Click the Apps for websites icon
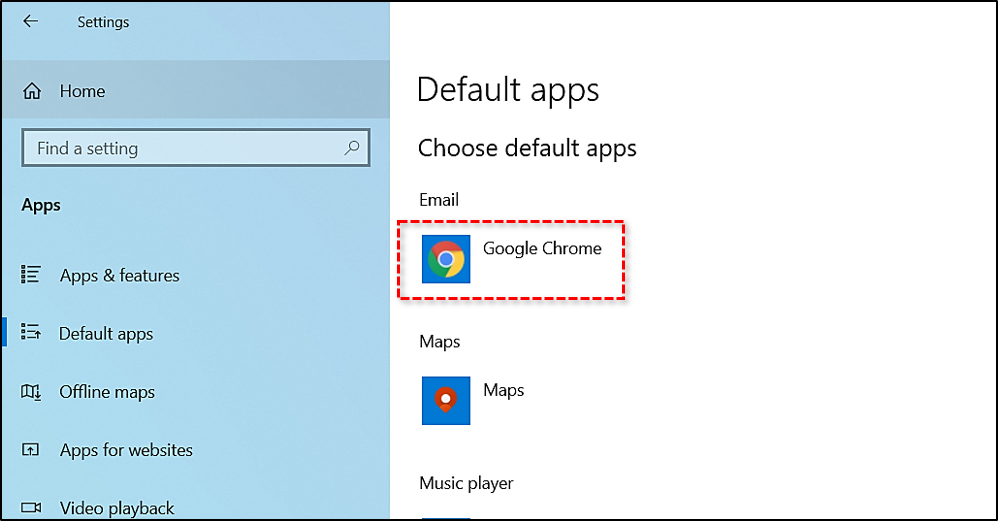 (x=31, y=450)
